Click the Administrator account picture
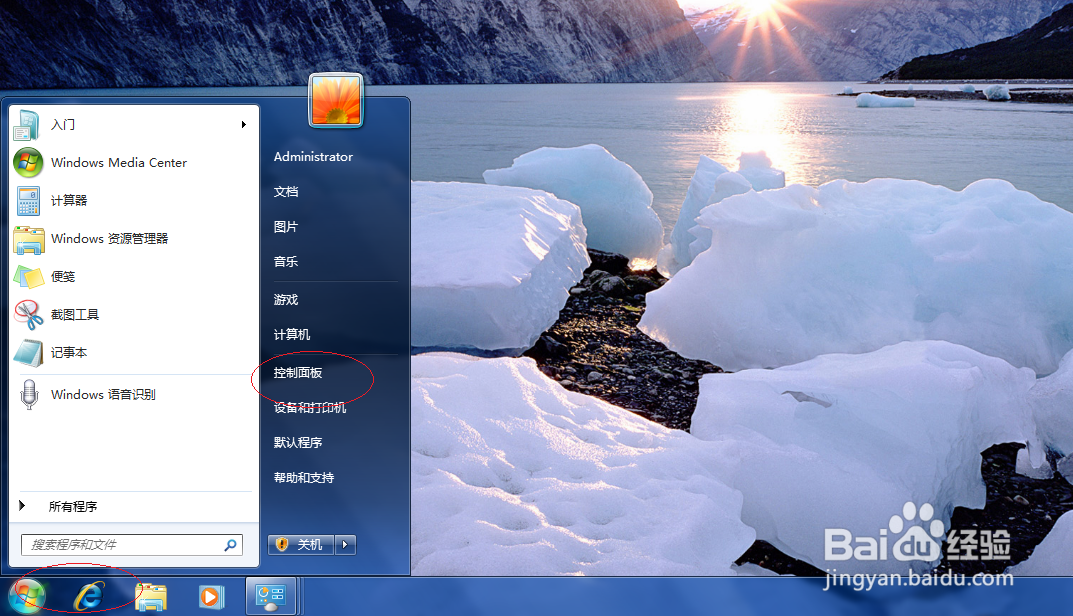Viewport: 1073px width, 616px height. click(335, 100)
